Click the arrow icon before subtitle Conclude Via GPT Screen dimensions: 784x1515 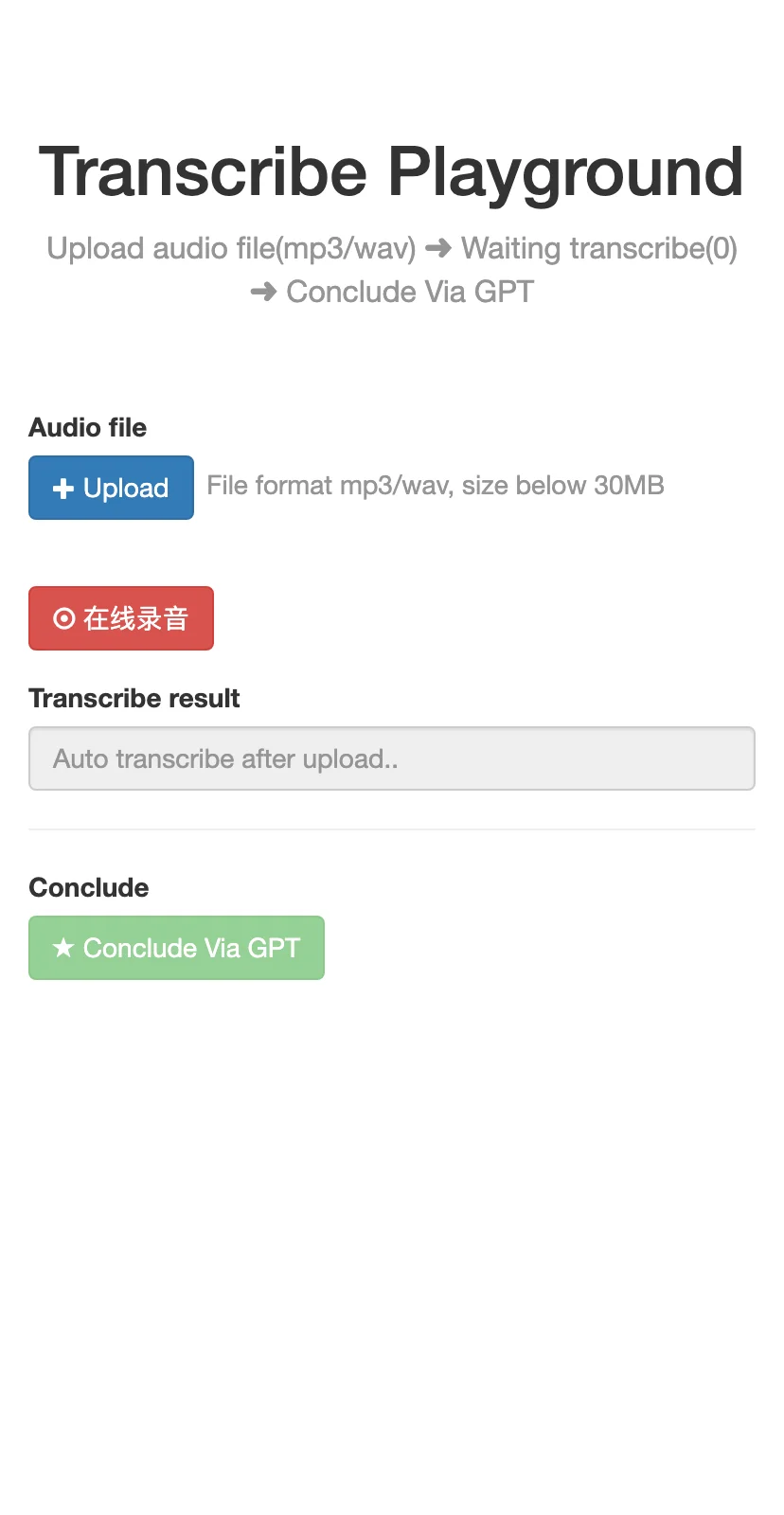click(263, 293)
